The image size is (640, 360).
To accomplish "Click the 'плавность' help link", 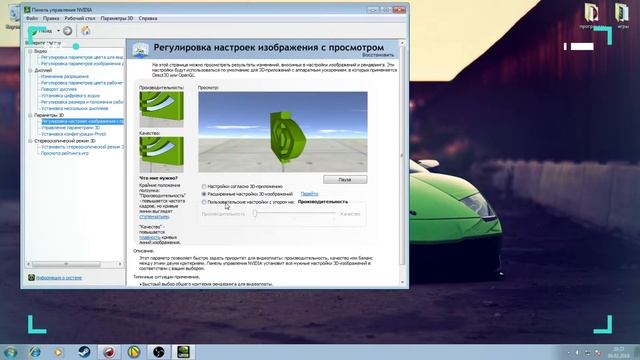I will pos(149,237).
